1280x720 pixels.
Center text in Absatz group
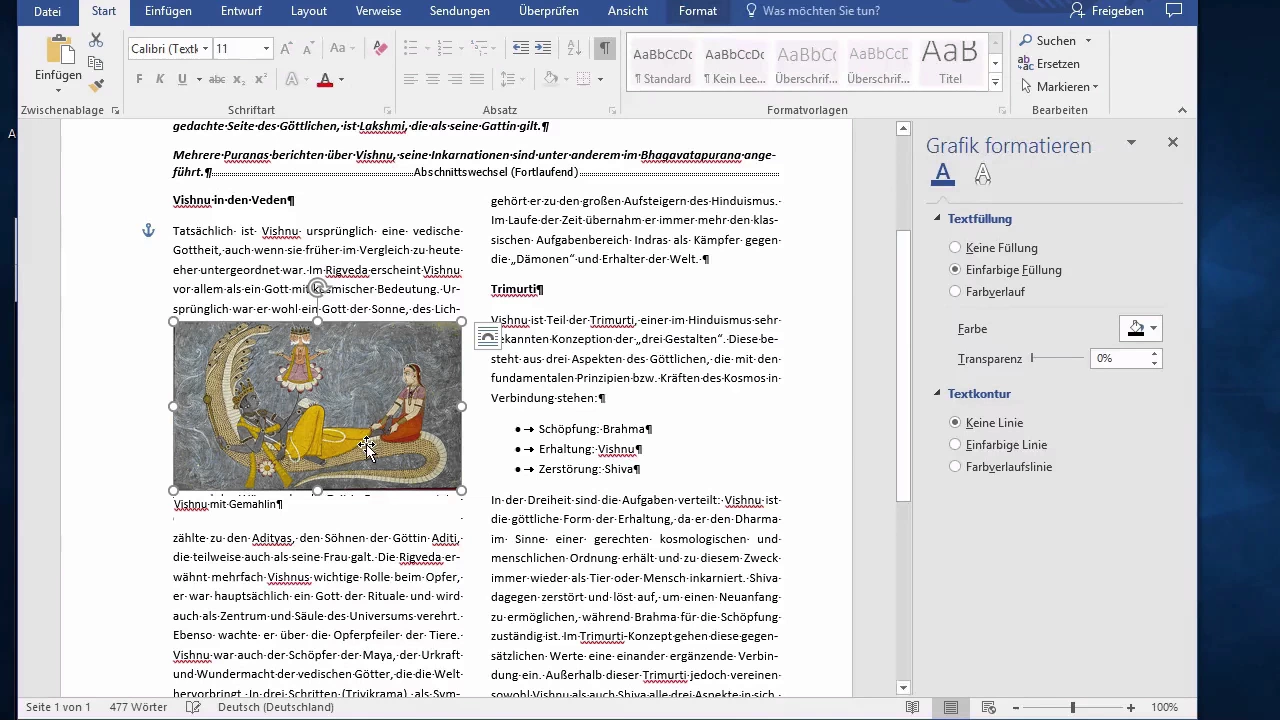(x=433, y=80)
